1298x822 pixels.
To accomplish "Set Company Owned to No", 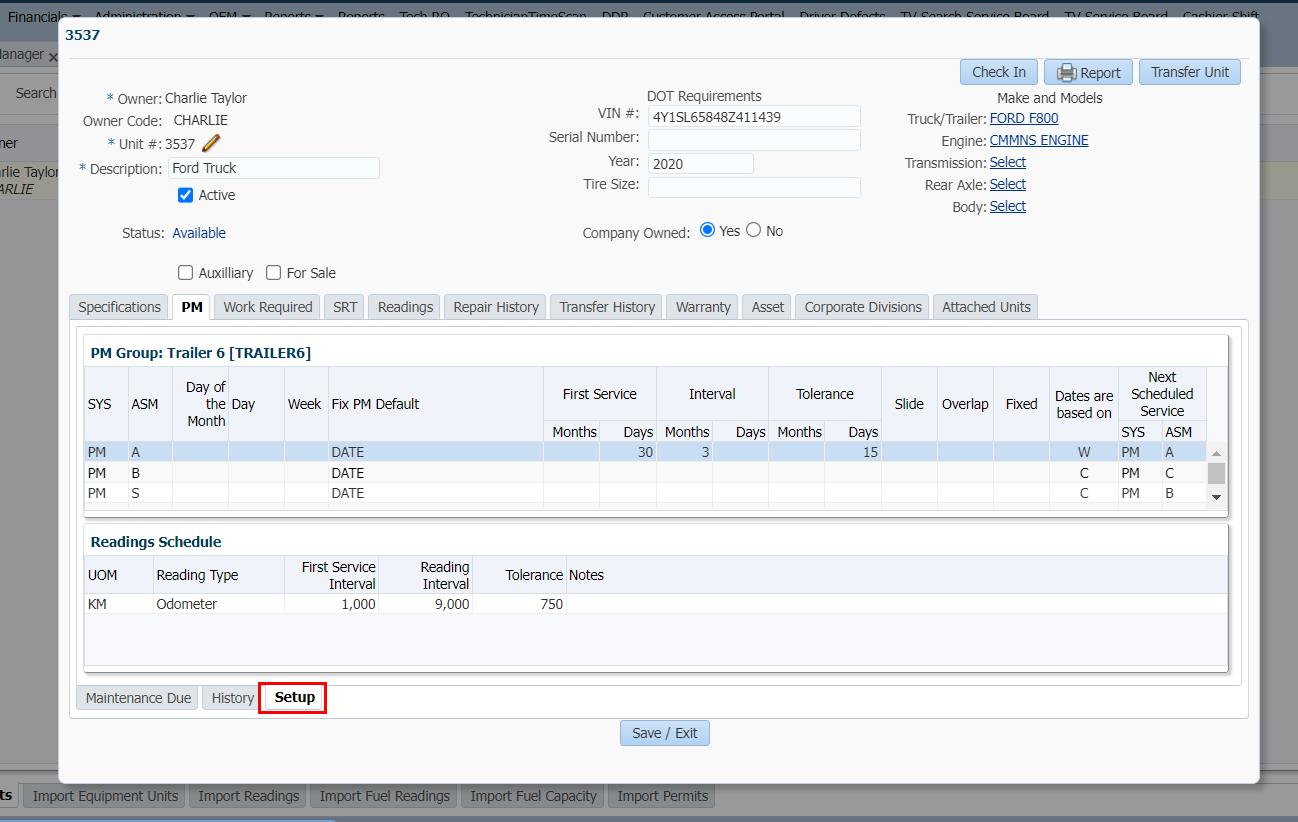I will click(x=754, y=230).
